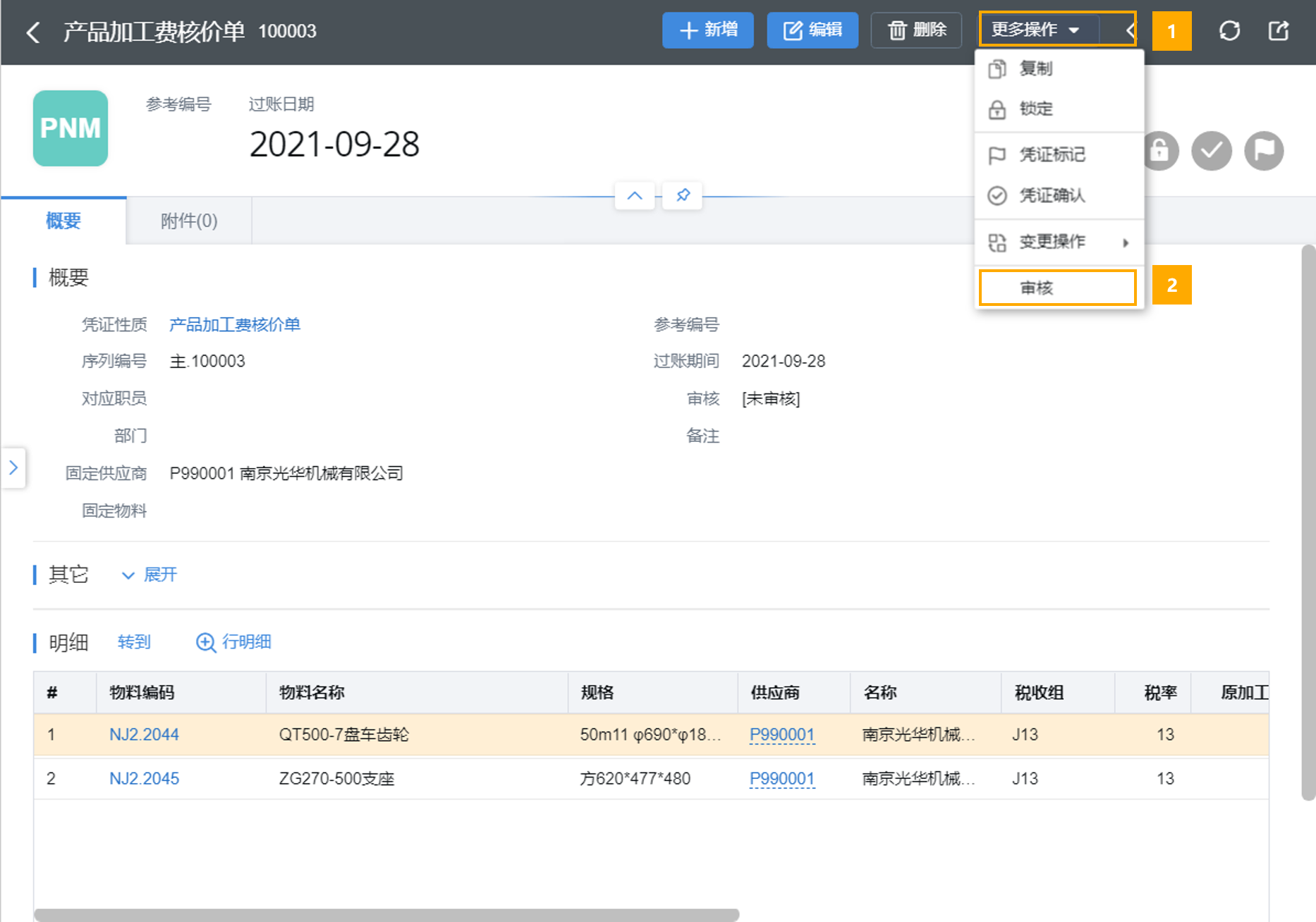
Task: Click the 税收组 column header
Action: pyautogui.click(x=1058, y=692)
